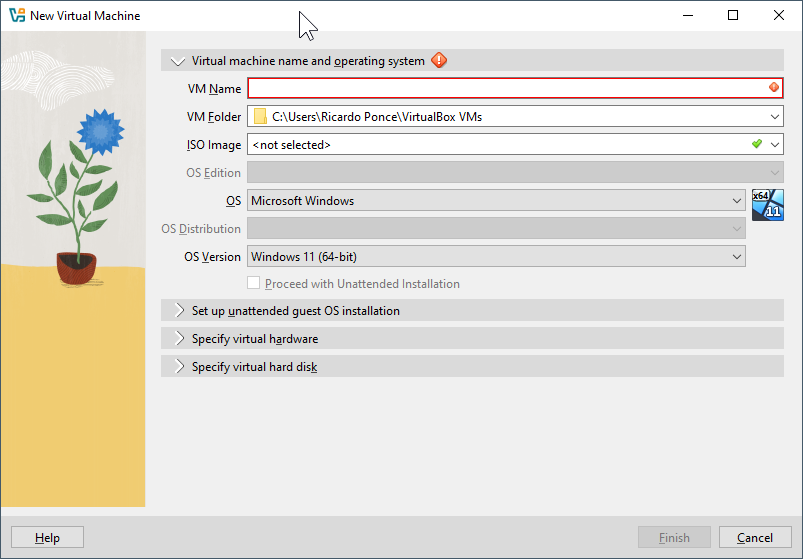Click the error icon inside VM Name field
This screenshot has height=559, width=803.
click(774, 88)
